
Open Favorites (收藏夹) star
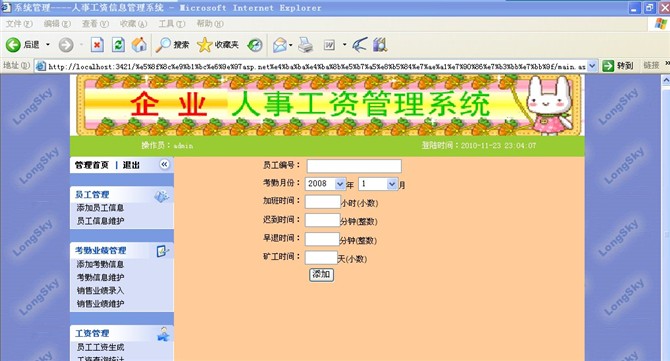pos(218,44)
